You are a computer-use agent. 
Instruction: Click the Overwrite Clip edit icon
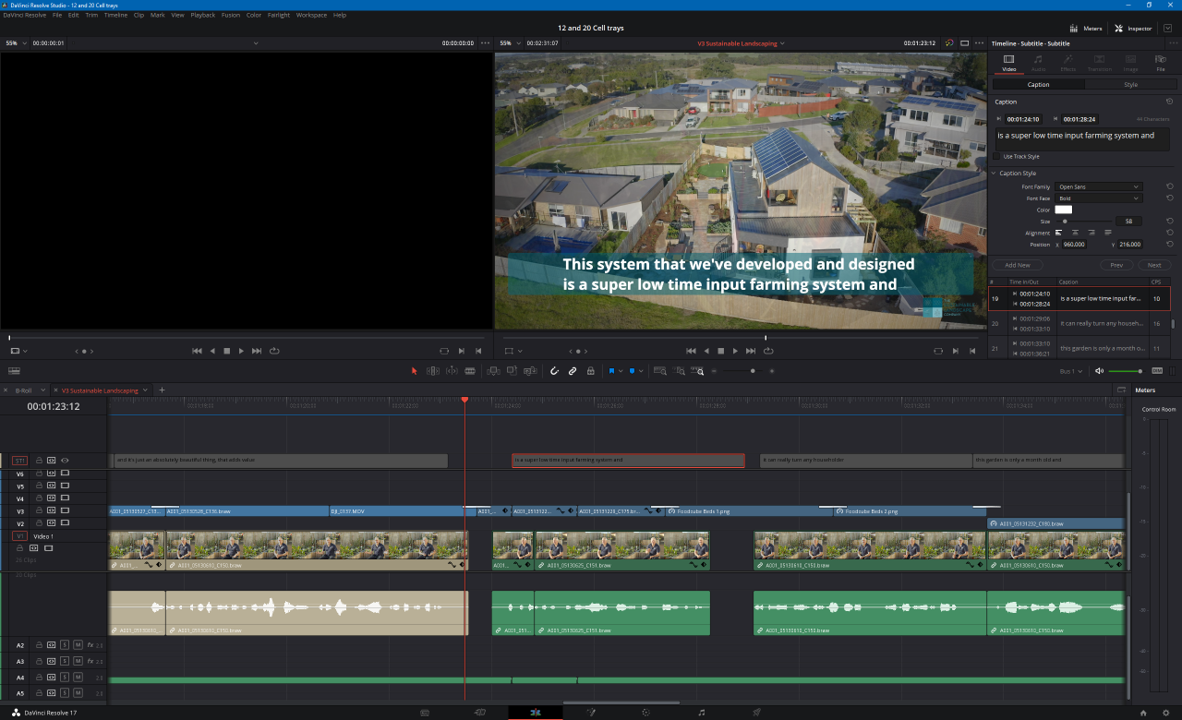click(512, 371)
